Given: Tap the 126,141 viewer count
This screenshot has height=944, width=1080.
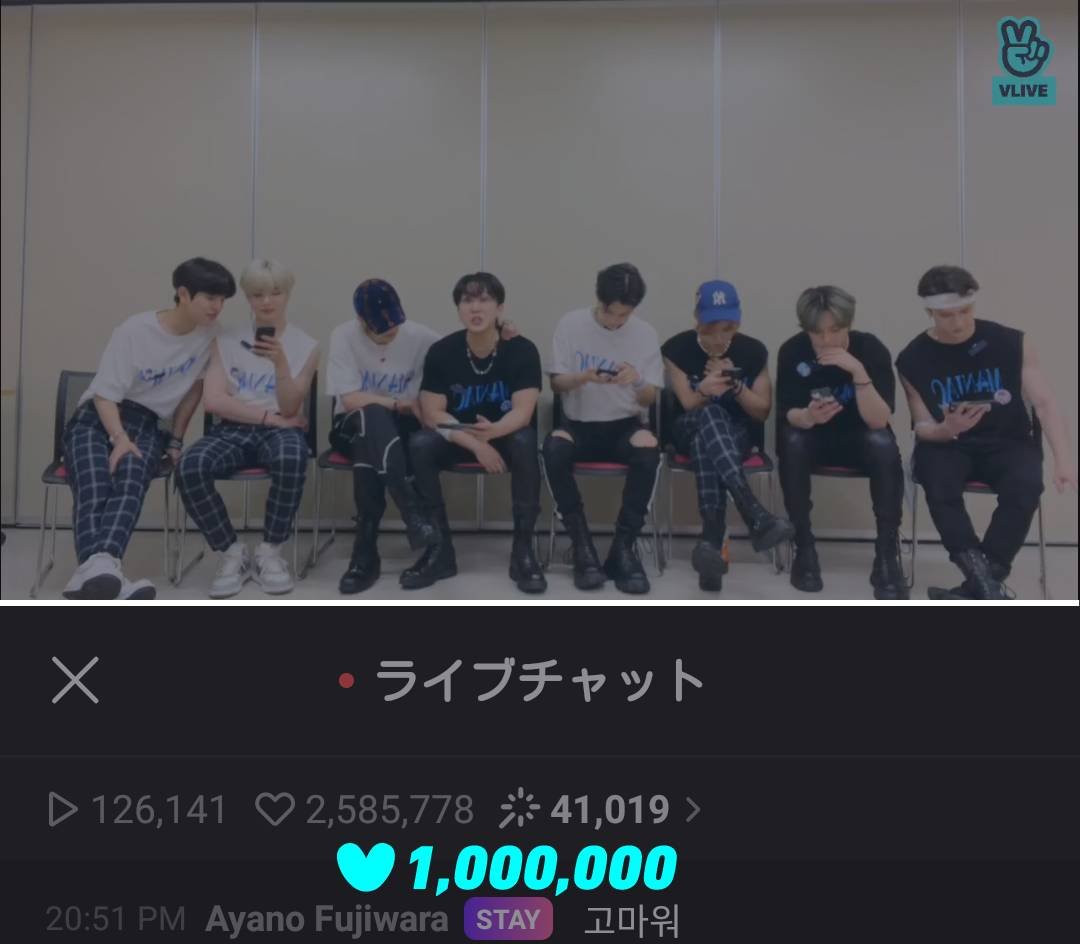Looking at the screenshot, I should [158, 810].
